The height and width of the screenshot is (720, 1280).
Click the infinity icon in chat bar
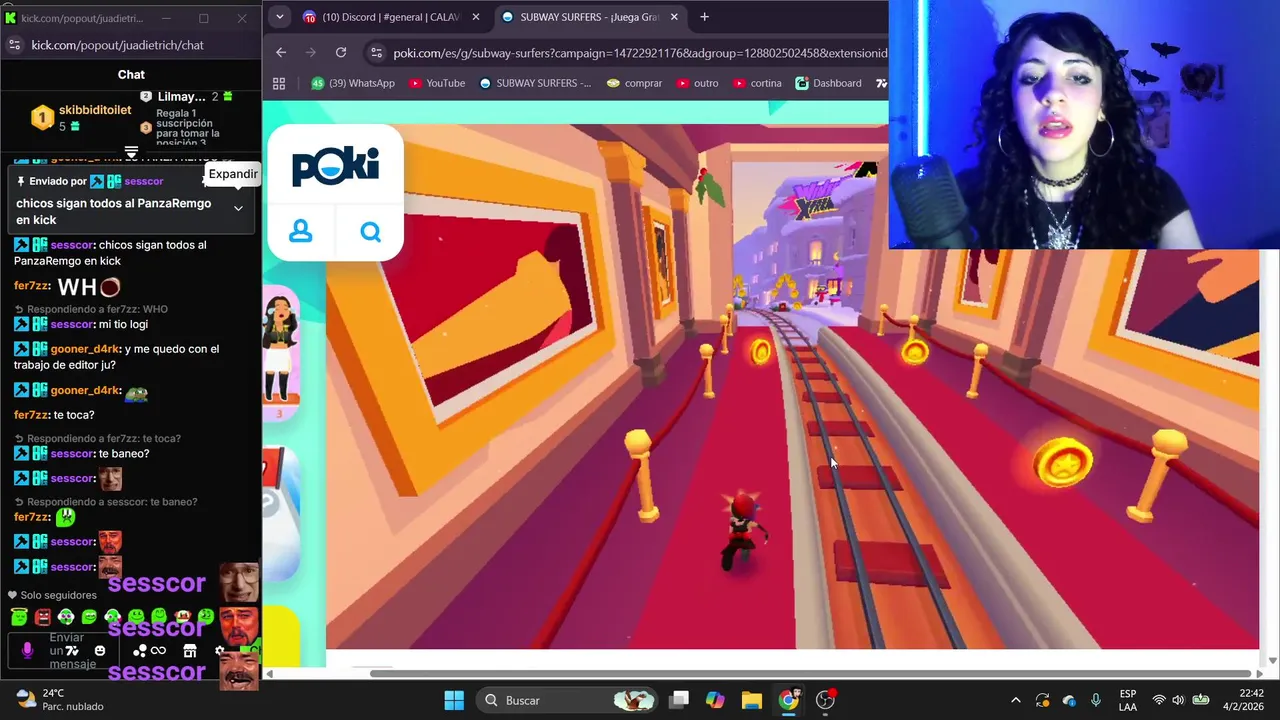pyautogui.click(x=158, y=651)
